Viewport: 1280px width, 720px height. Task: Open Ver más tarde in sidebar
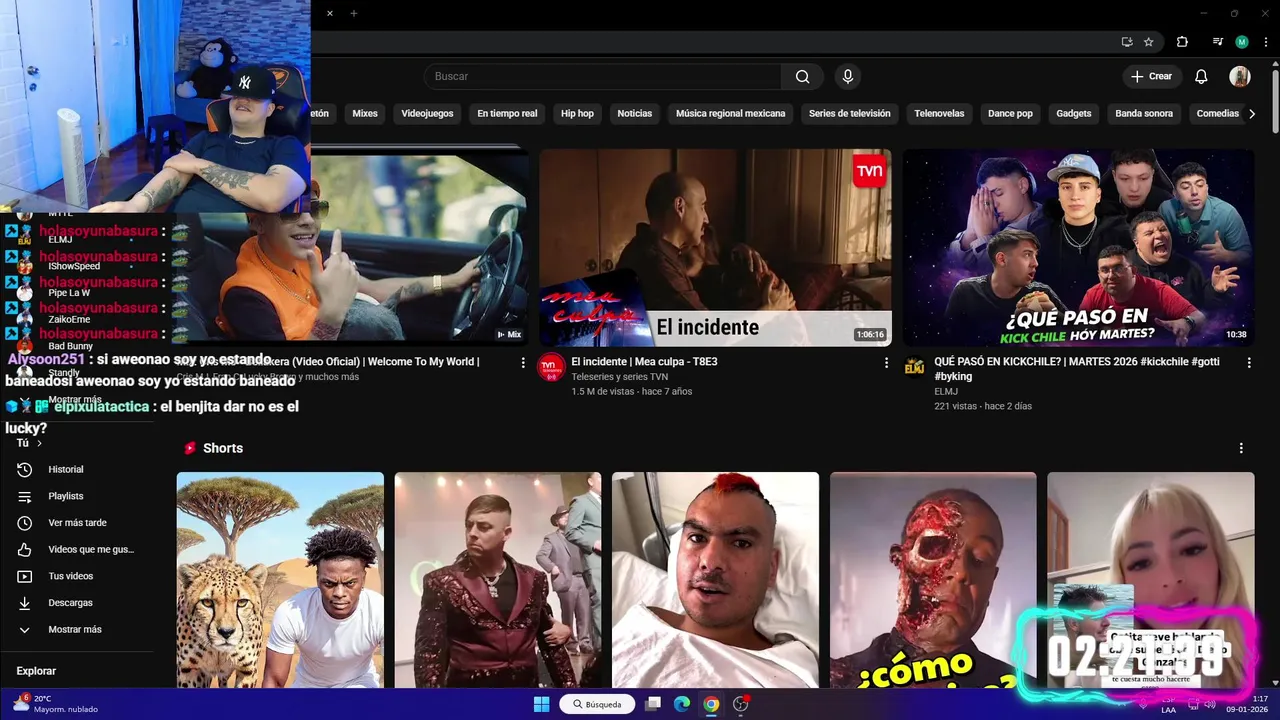click(77, 523)
